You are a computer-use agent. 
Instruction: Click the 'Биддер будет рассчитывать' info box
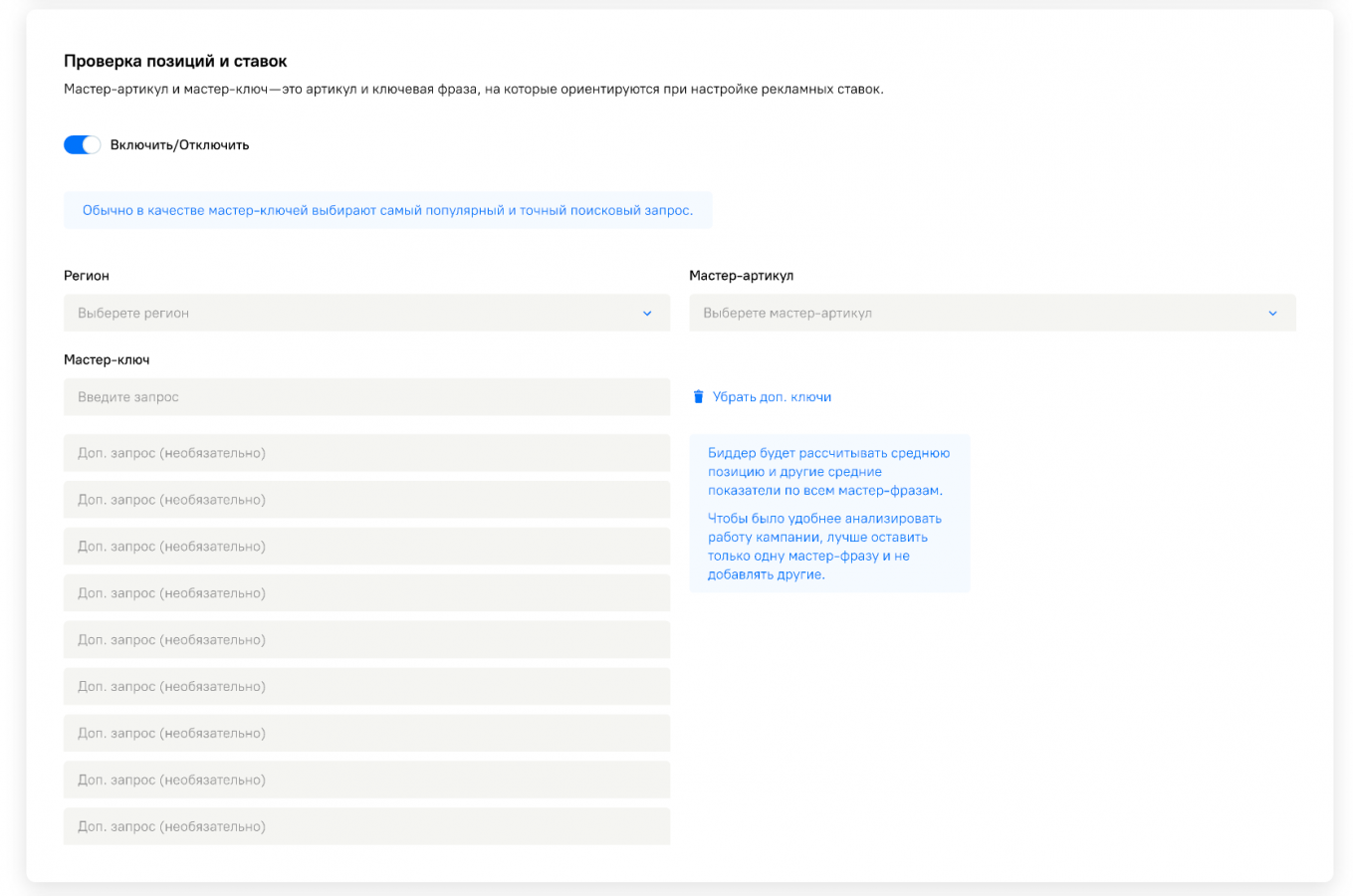(x=828, y=513)
